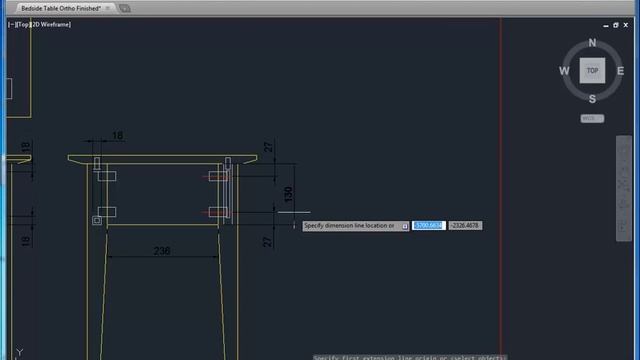Screen dimensions: 640x360
Task: Select the 236 dimension text
Action: 162,251
